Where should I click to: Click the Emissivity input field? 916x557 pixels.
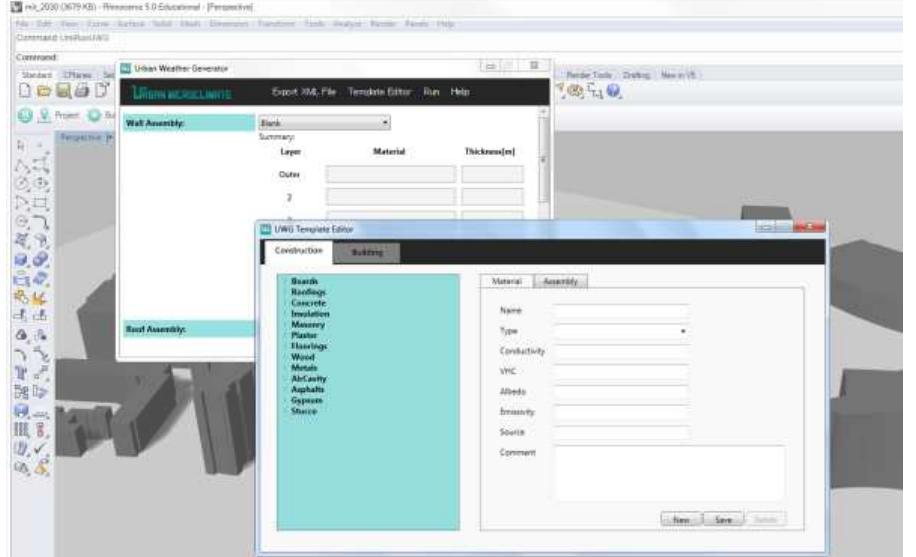621,412
